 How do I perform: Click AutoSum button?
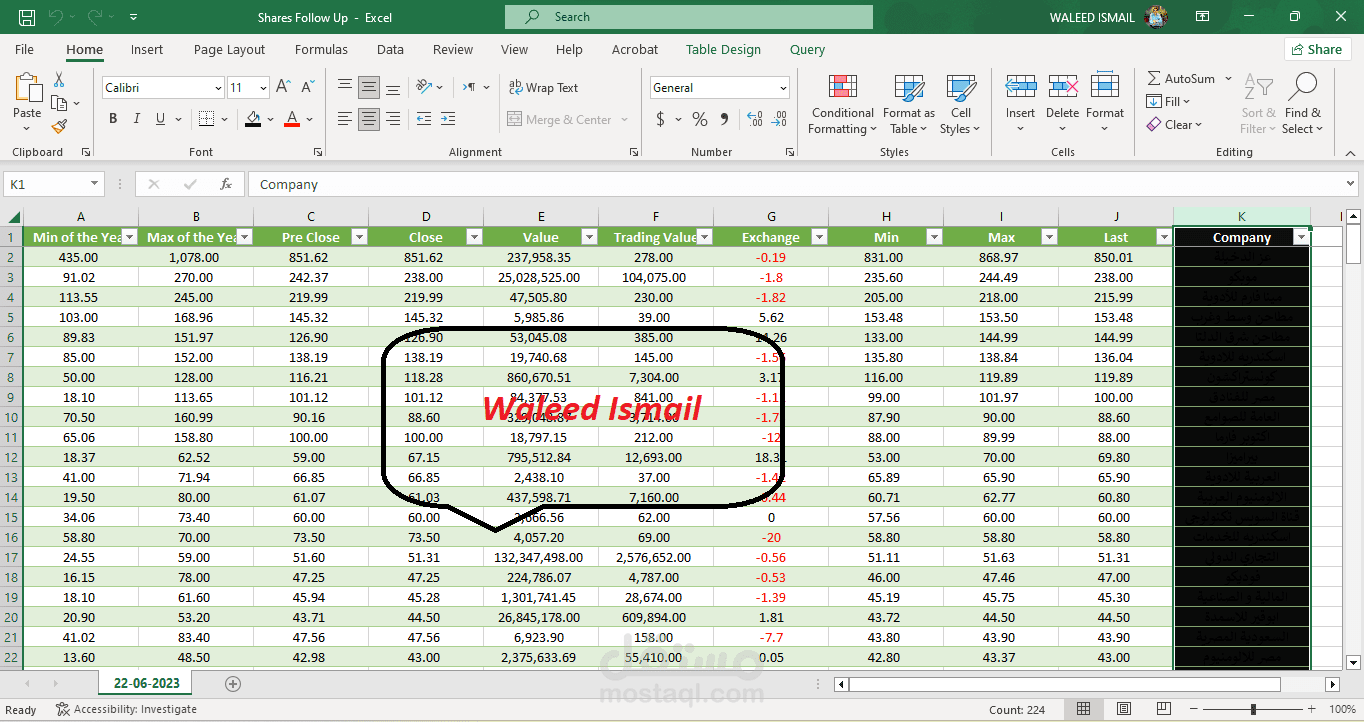pyautogui.click(x=1181, y=78)
